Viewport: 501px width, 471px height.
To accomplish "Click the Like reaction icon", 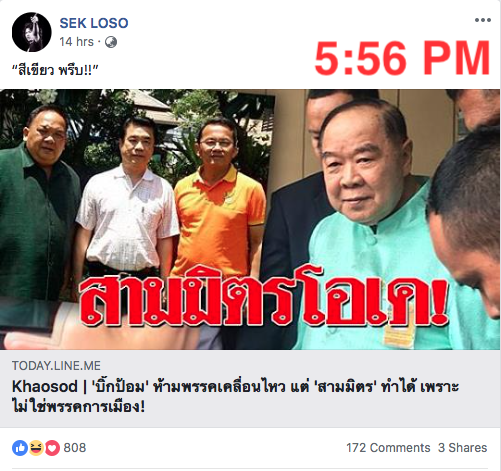I will click(20, 448).
